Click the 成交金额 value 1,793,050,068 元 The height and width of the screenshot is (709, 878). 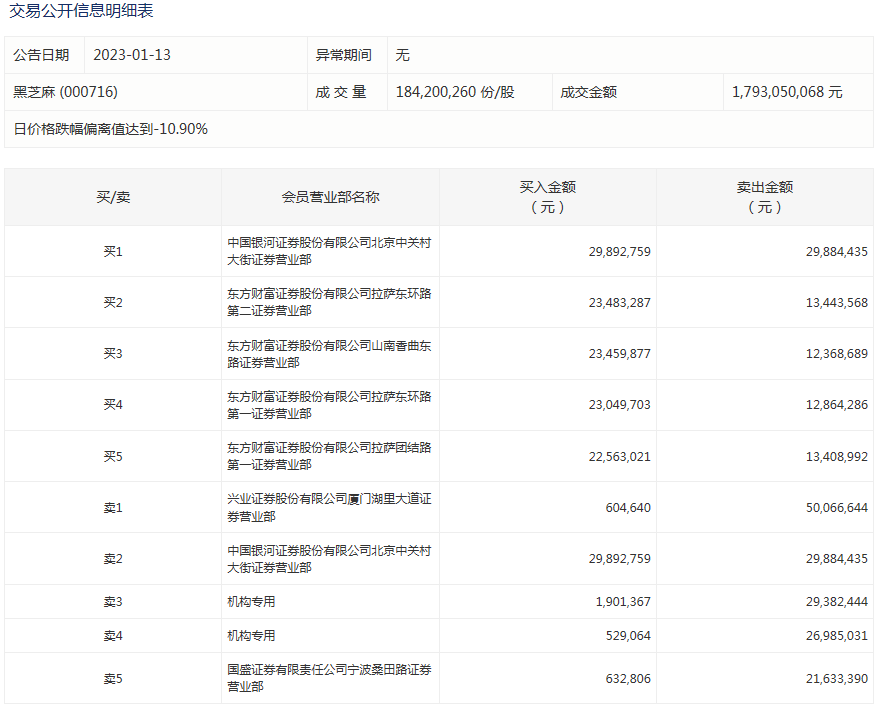[787, 92]
